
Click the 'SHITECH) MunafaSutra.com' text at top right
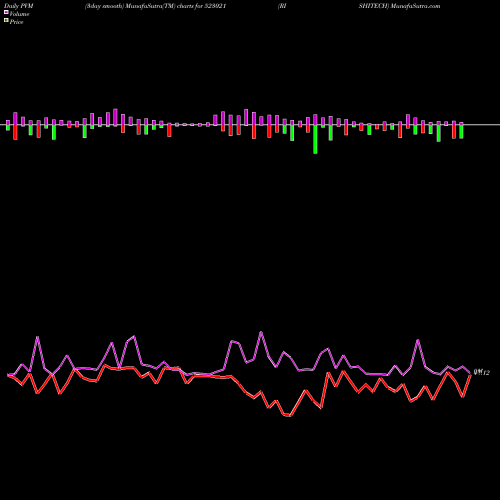[399, 6]
